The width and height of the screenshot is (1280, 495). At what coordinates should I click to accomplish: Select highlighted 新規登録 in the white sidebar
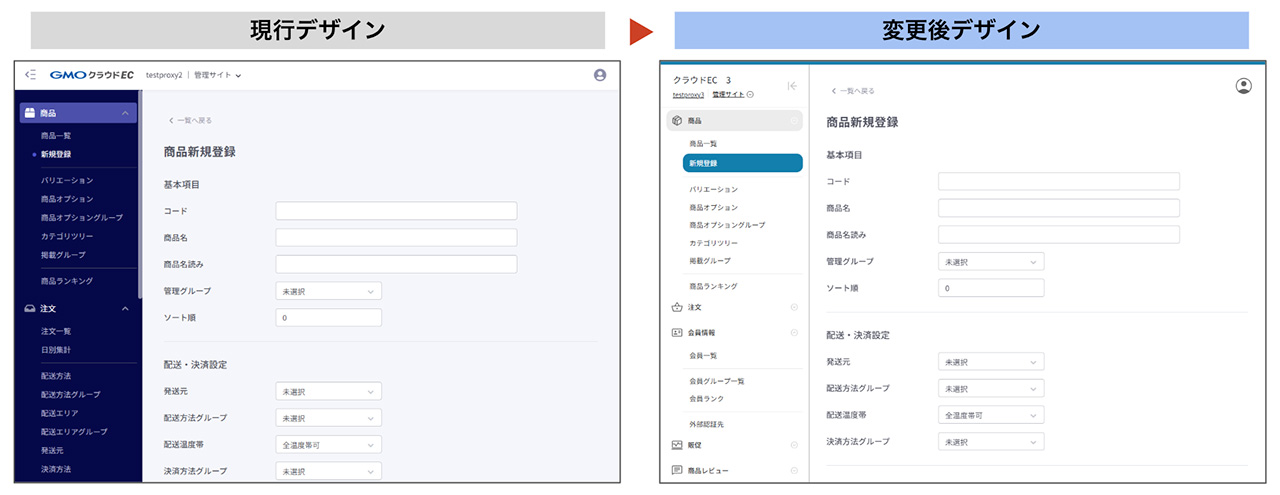point(743,163)
